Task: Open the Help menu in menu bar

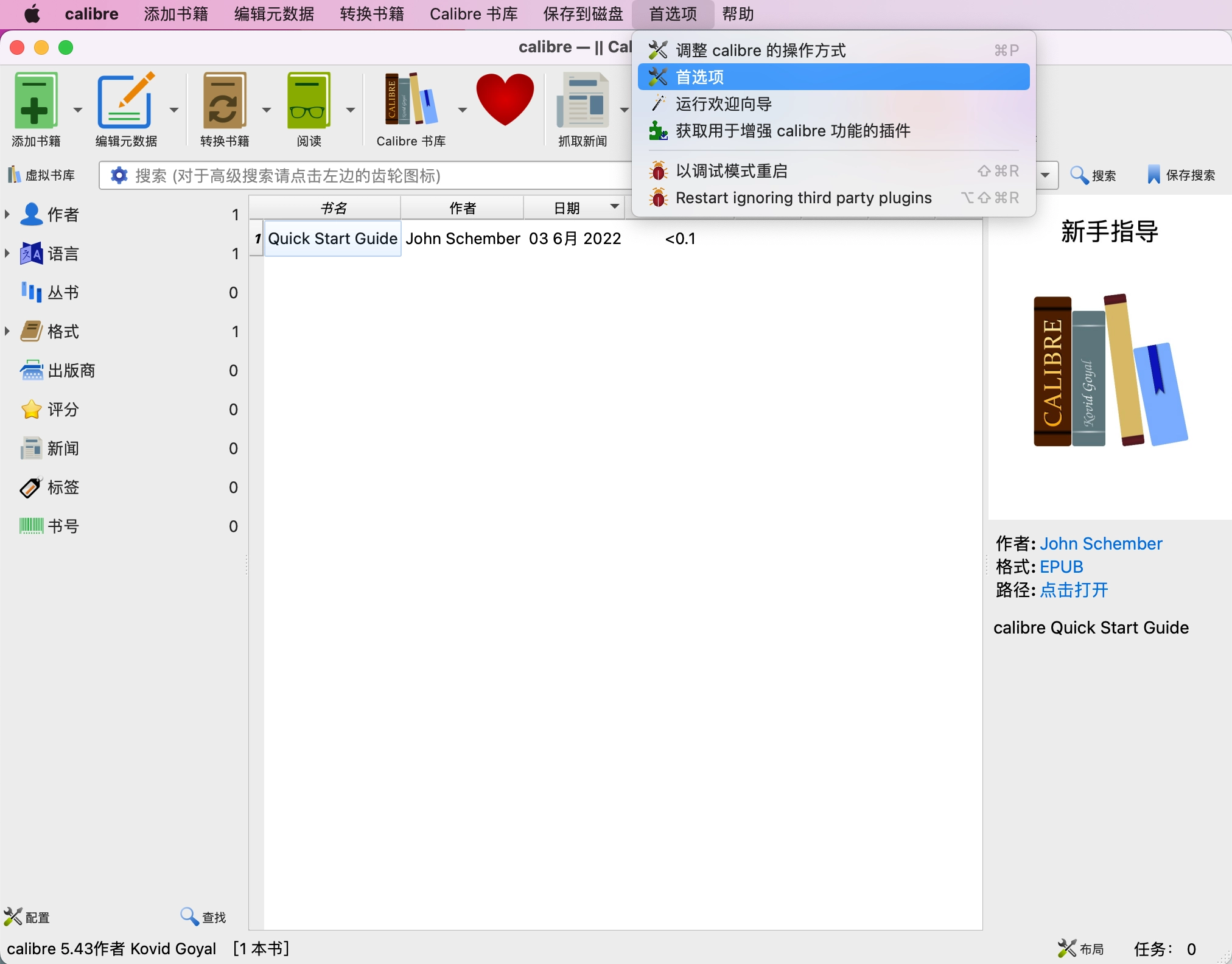Action: (x=738, y=14)
